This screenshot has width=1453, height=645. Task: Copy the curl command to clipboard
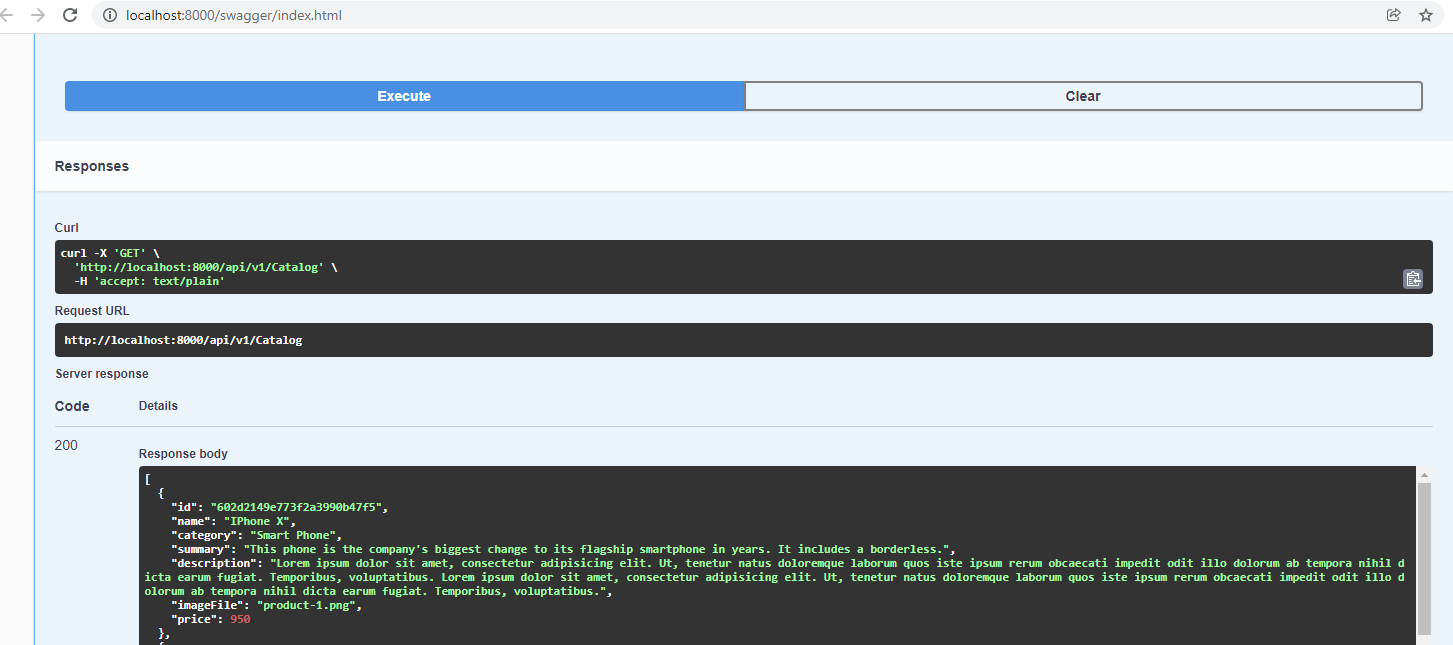pos(1412,279)
